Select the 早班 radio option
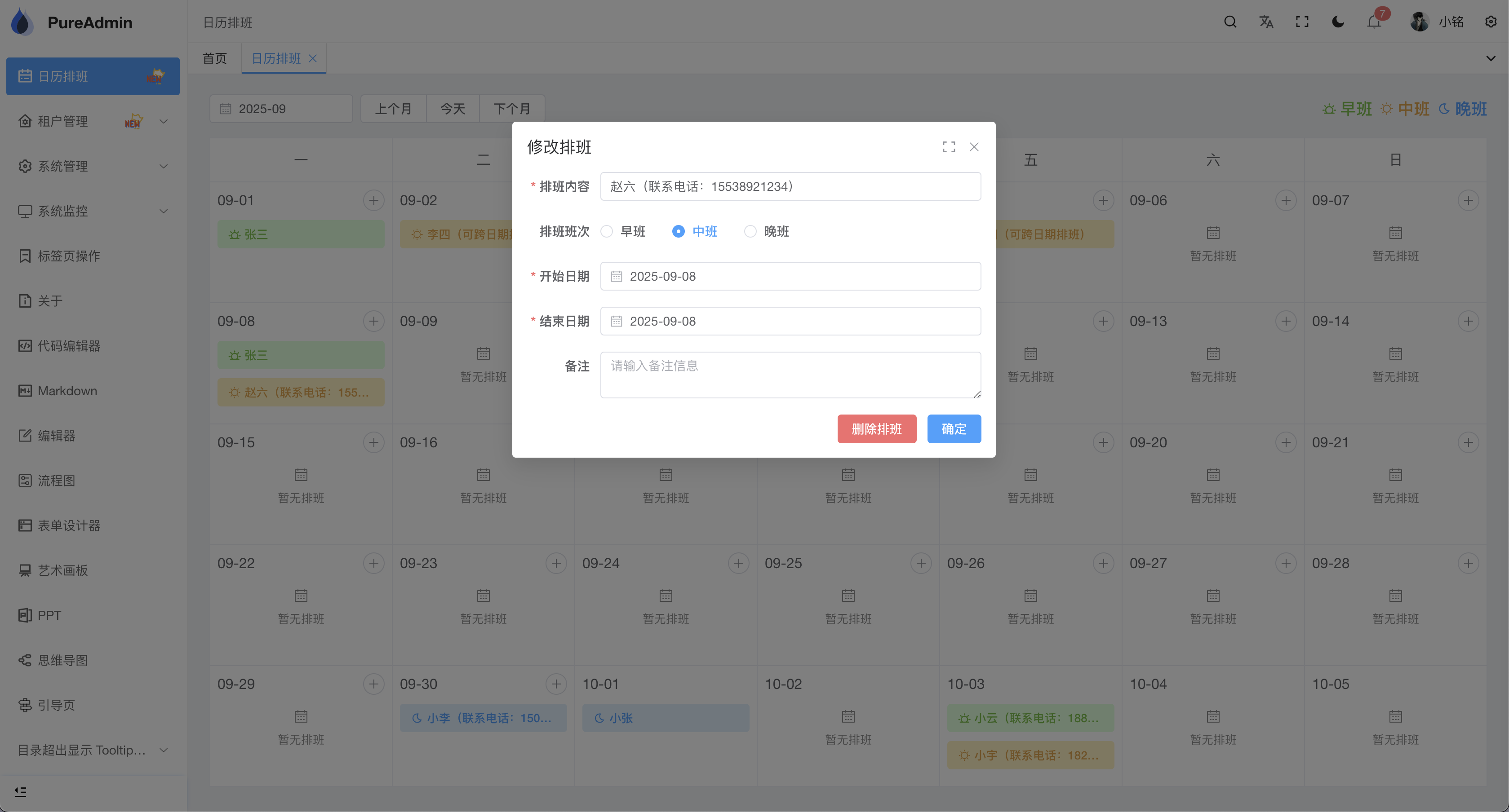Viewport: 1509px width, 812px height. pyautogui.click(x=607, y=232)
